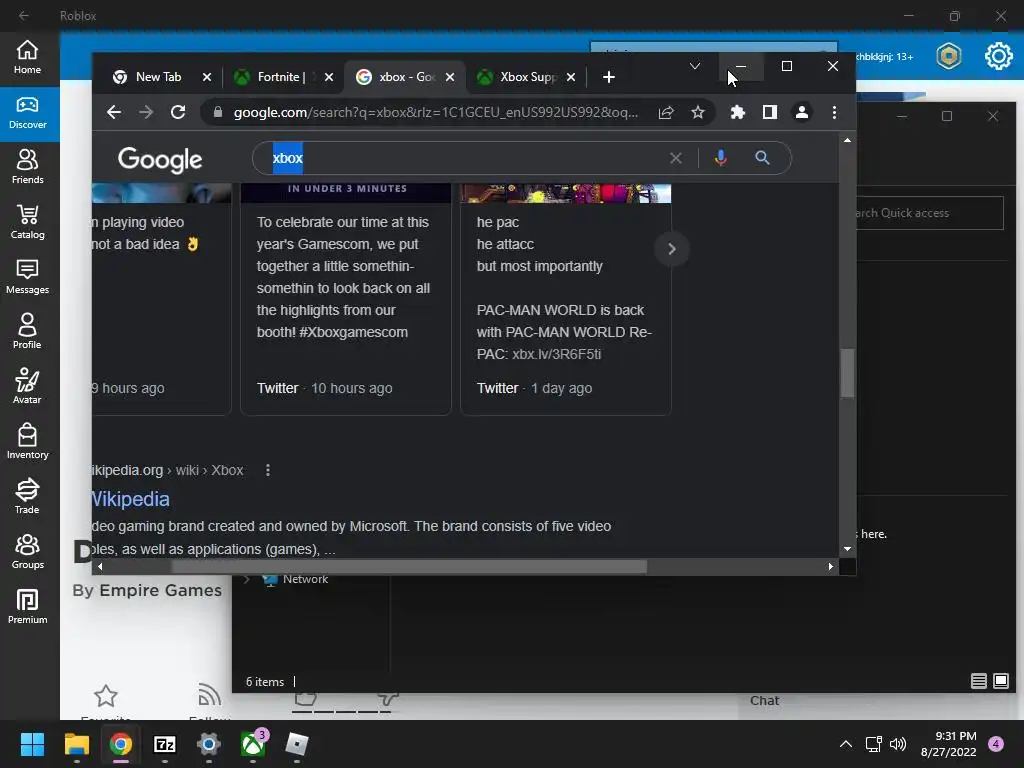Open 7-Zip from the taskbar

(x=165, y=744)
